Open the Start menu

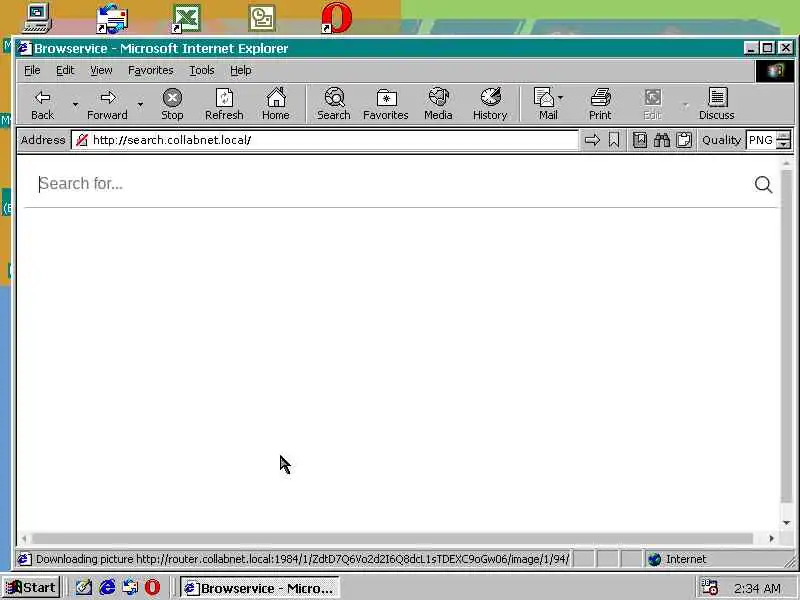[31, 587]
